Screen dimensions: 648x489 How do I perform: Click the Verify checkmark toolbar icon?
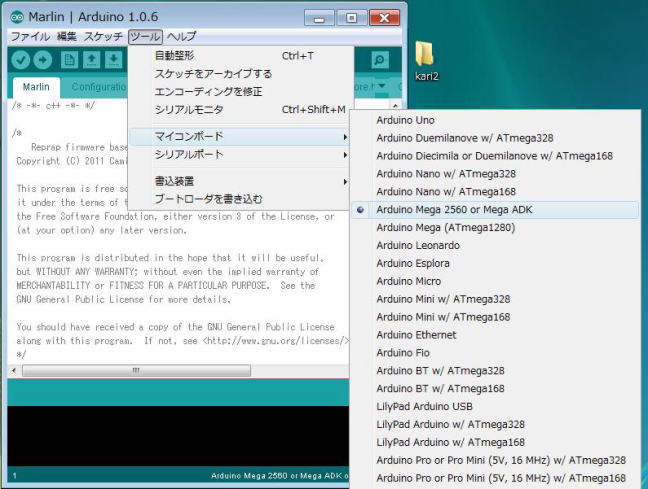[x=21, y=60]
